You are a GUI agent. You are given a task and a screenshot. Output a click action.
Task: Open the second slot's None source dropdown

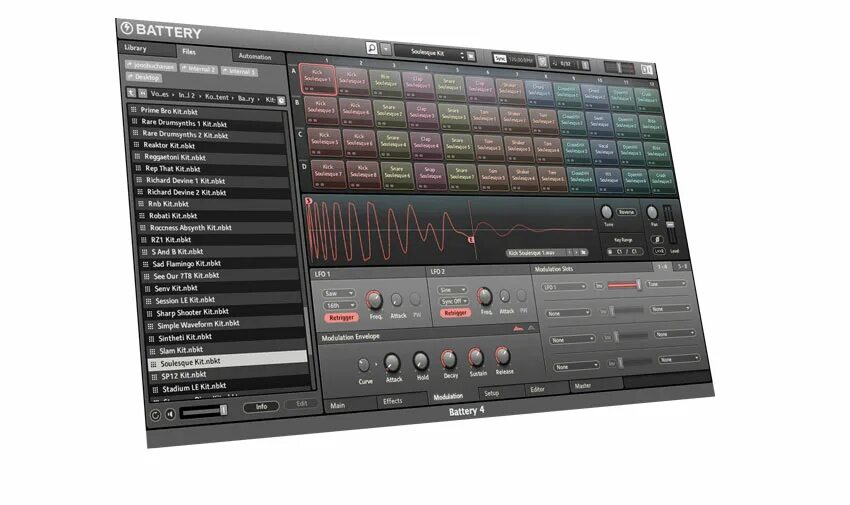pyautogui.click(x=568, y=313)
